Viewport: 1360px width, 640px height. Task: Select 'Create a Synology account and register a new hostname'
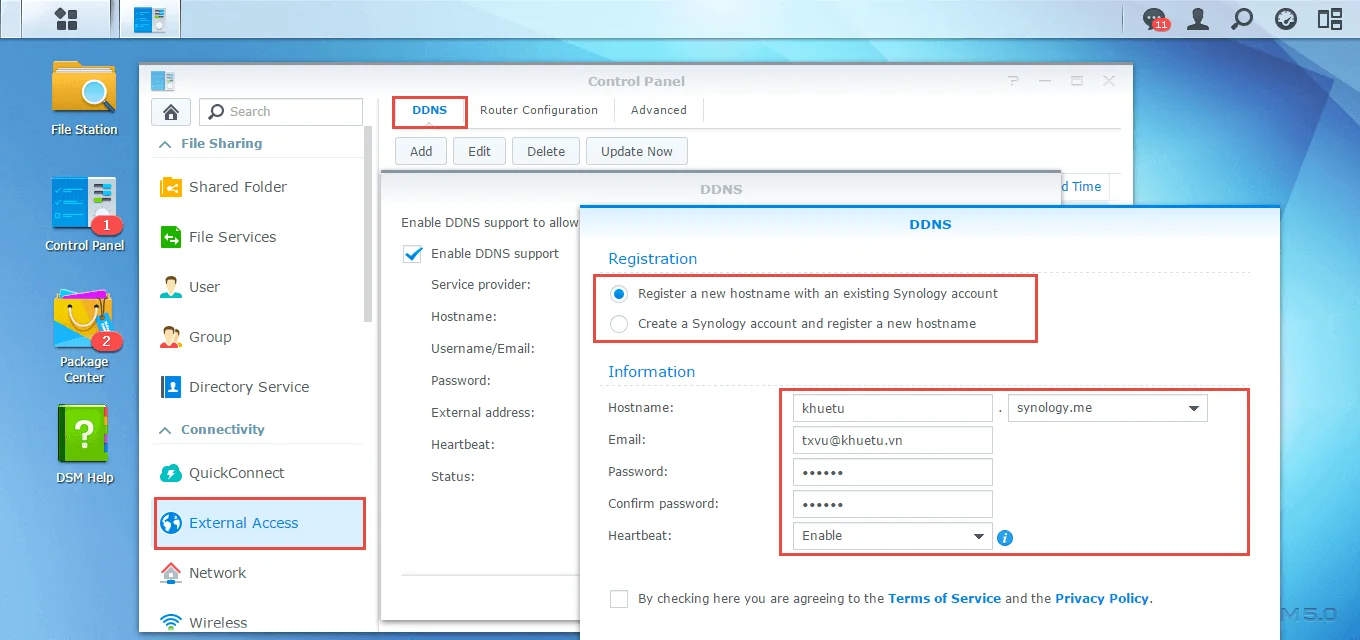[618, 323]
